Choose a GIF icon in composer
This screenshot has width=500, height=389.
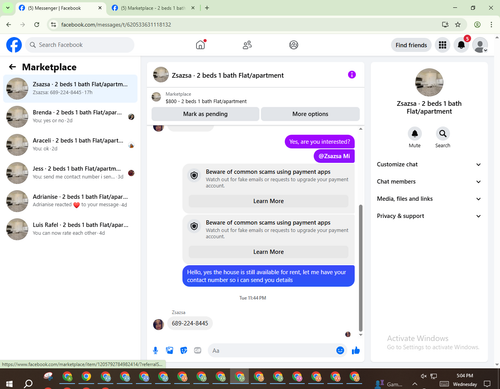tap(198, 350)
